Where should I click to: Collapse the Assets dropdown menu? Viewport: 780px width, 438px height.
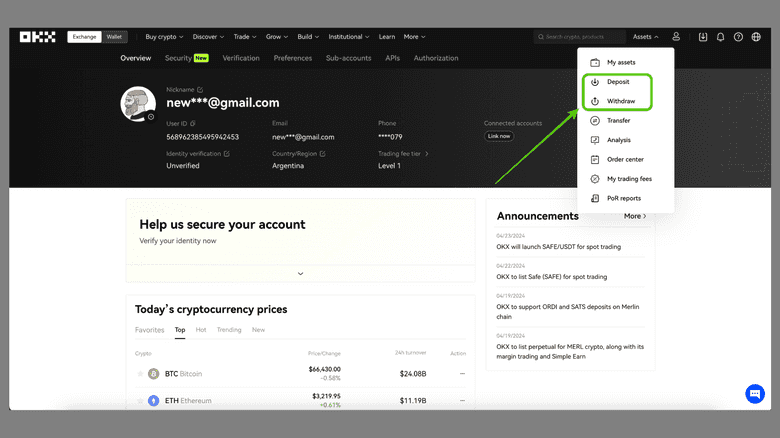pos(645,37)
